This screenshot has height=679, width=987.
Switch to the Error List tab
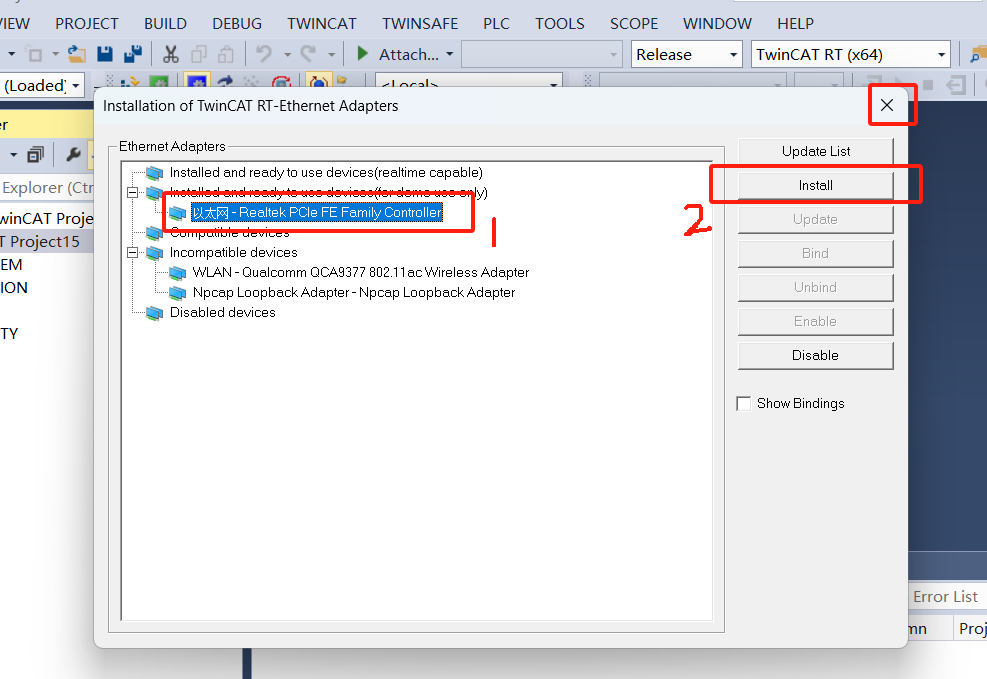pyautogui.click(x=945, y=597)
